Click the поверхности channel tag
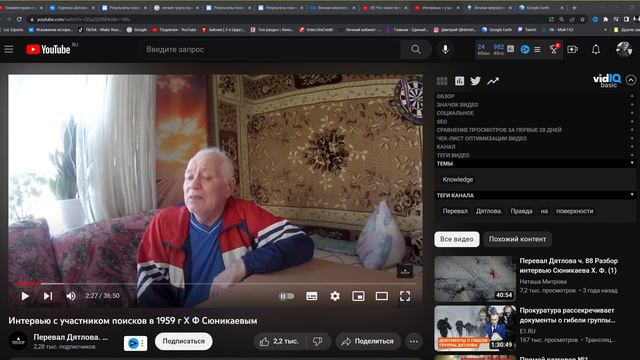This screenshot has width=640, height=360. point(574,211)
